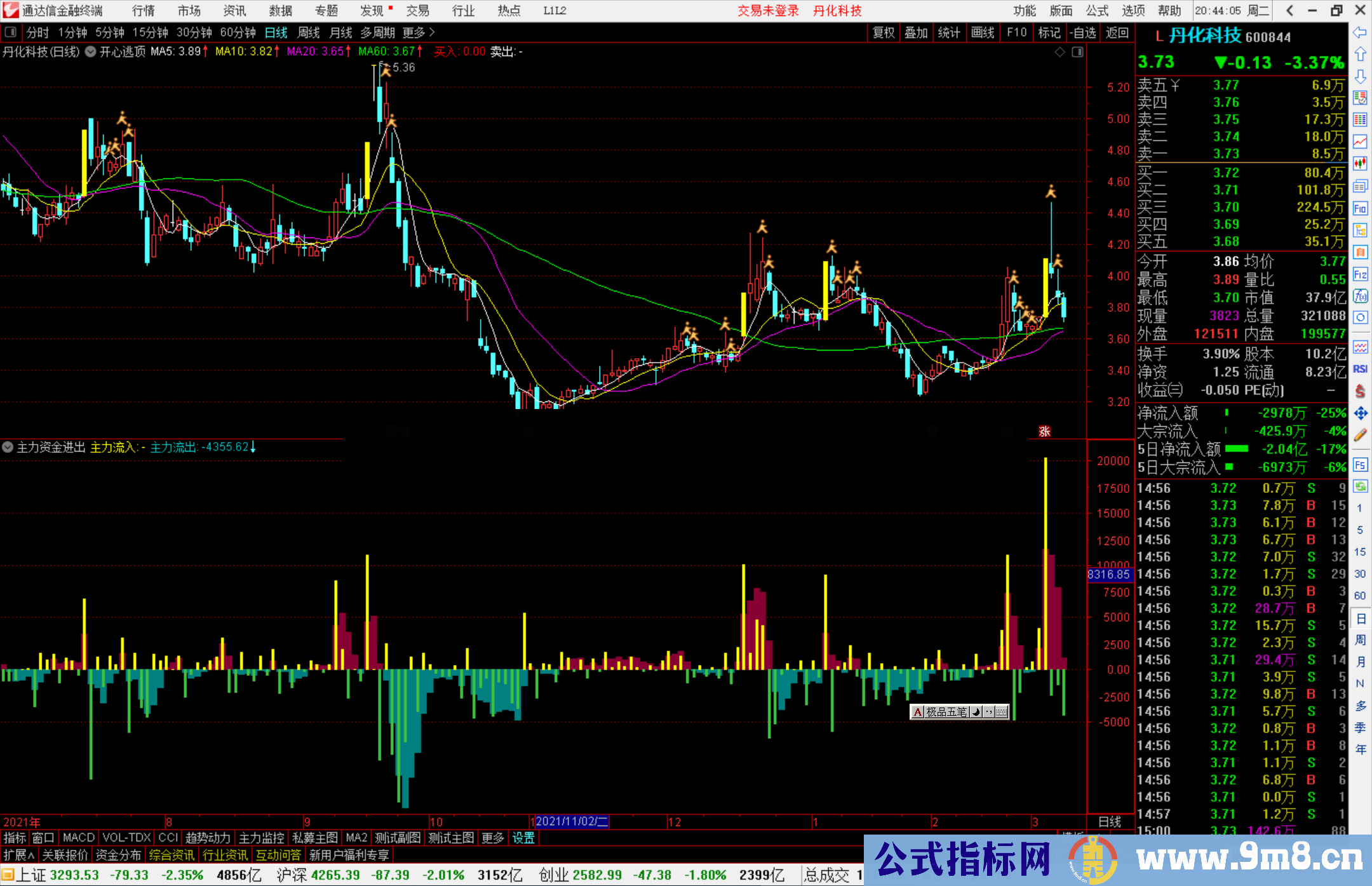The image size is (1372, 886).
Task: Switch to the MACD indicator tab
Action: [x=77, y=838]
